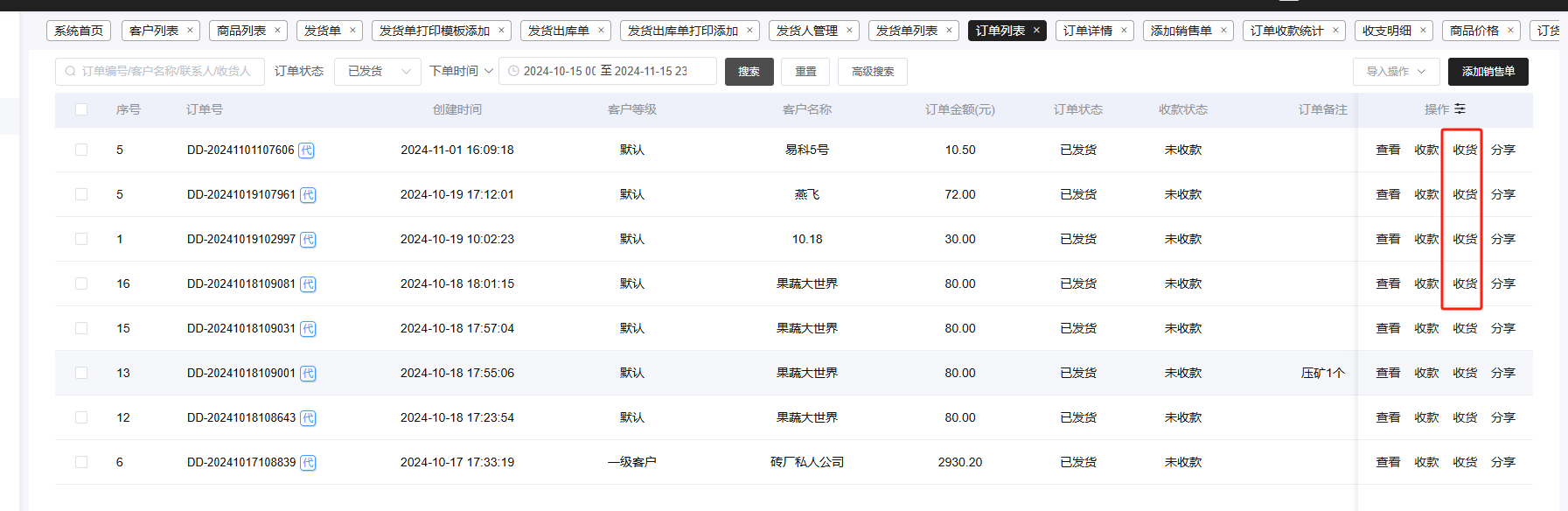Click the 添加销售单 button
The height and width of the screenshot is (511, 1568).
point(1488,72)
